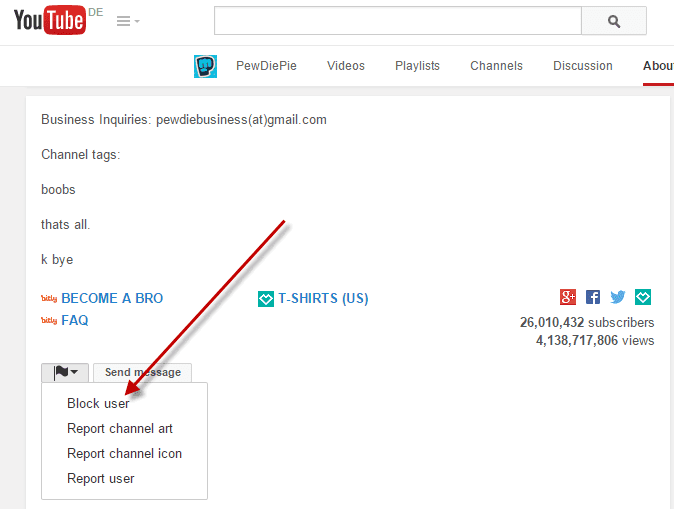The width and height of the screenshot is (674, 509).
Task: Open the BECOME A BRO link
Action: pos(112,298)
